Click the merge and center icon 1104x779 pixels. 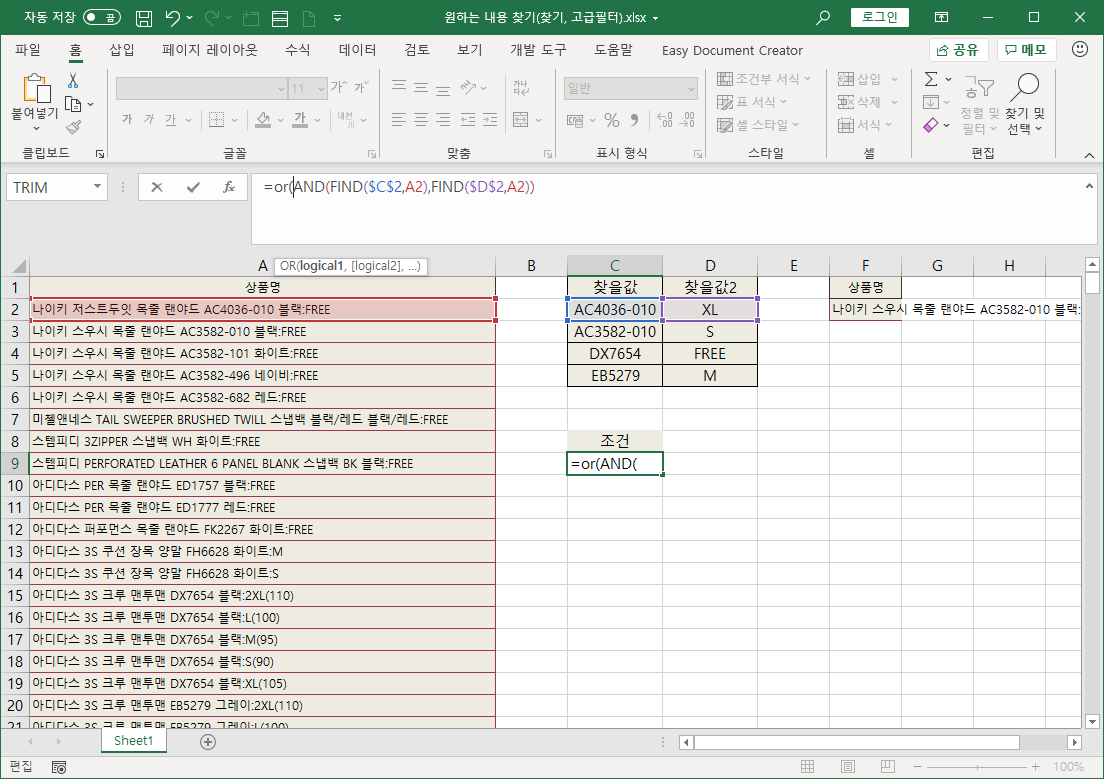point(520,120)
